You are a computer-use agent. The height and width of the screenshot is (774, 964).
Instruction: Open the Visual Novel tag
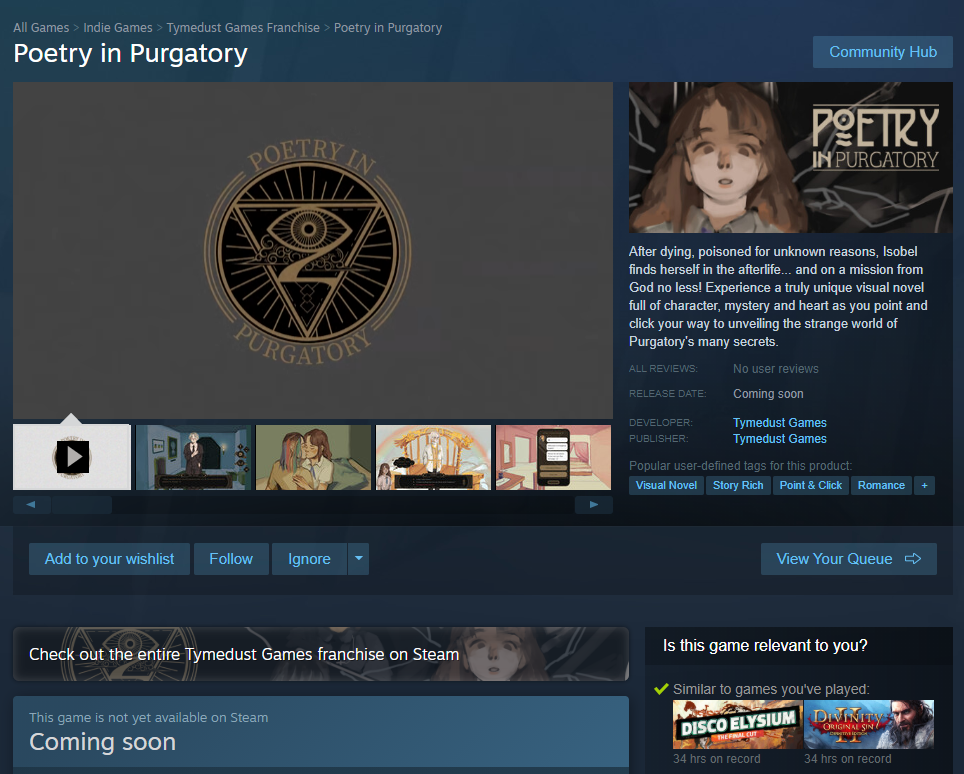pyautogui.click(x=666, y=485)
